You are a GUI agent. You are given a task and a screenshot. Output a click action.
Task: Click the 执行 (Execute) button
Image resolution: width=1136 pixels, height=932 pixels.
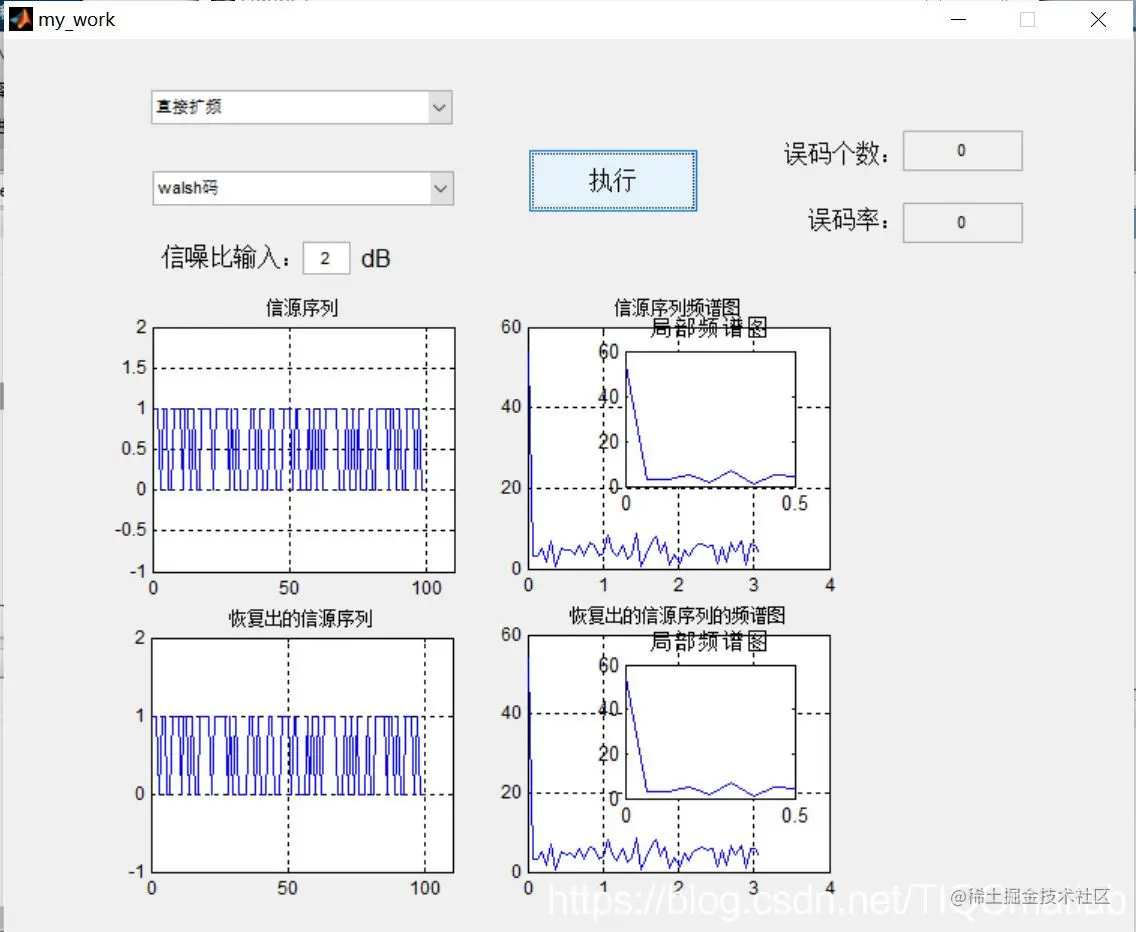tap(612, 181)
